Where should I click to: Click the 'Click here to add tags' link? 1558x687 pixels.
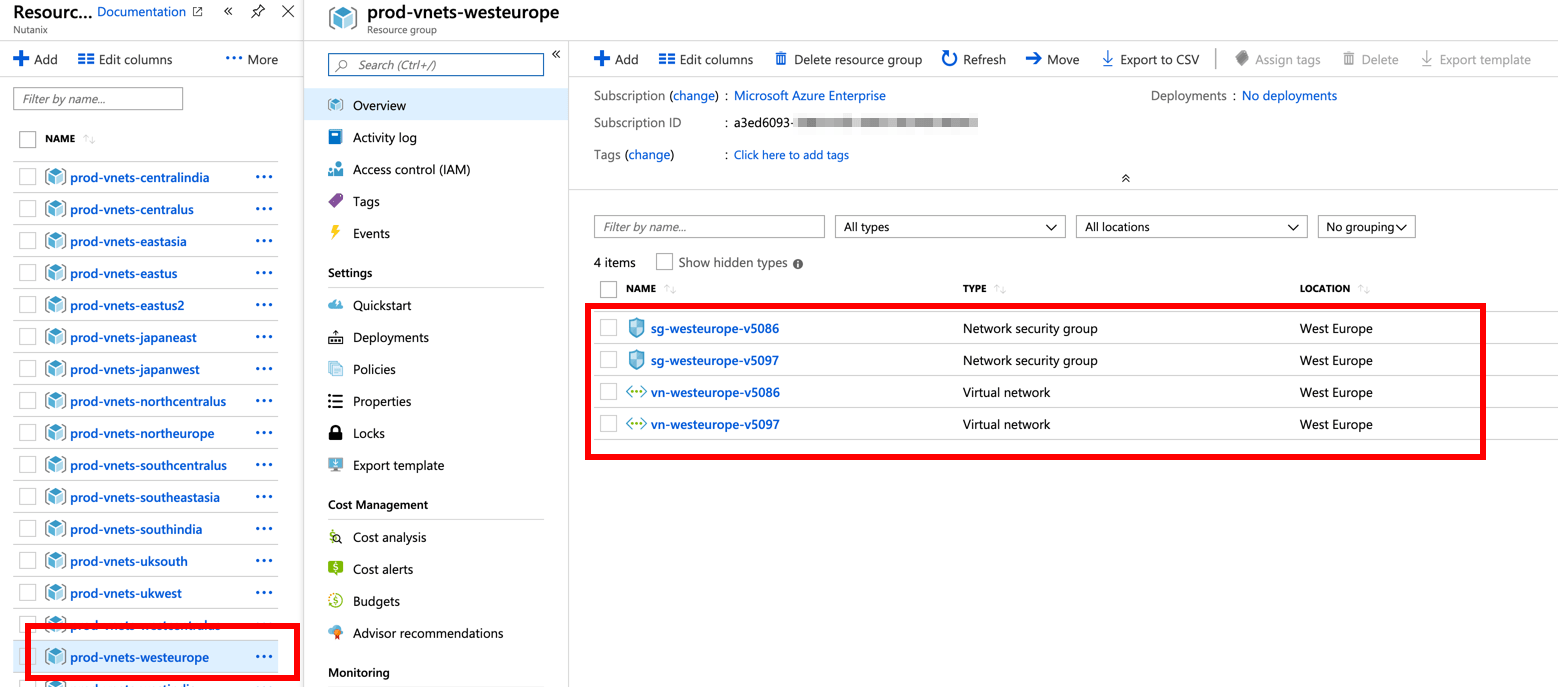click(x=791, y=155)
